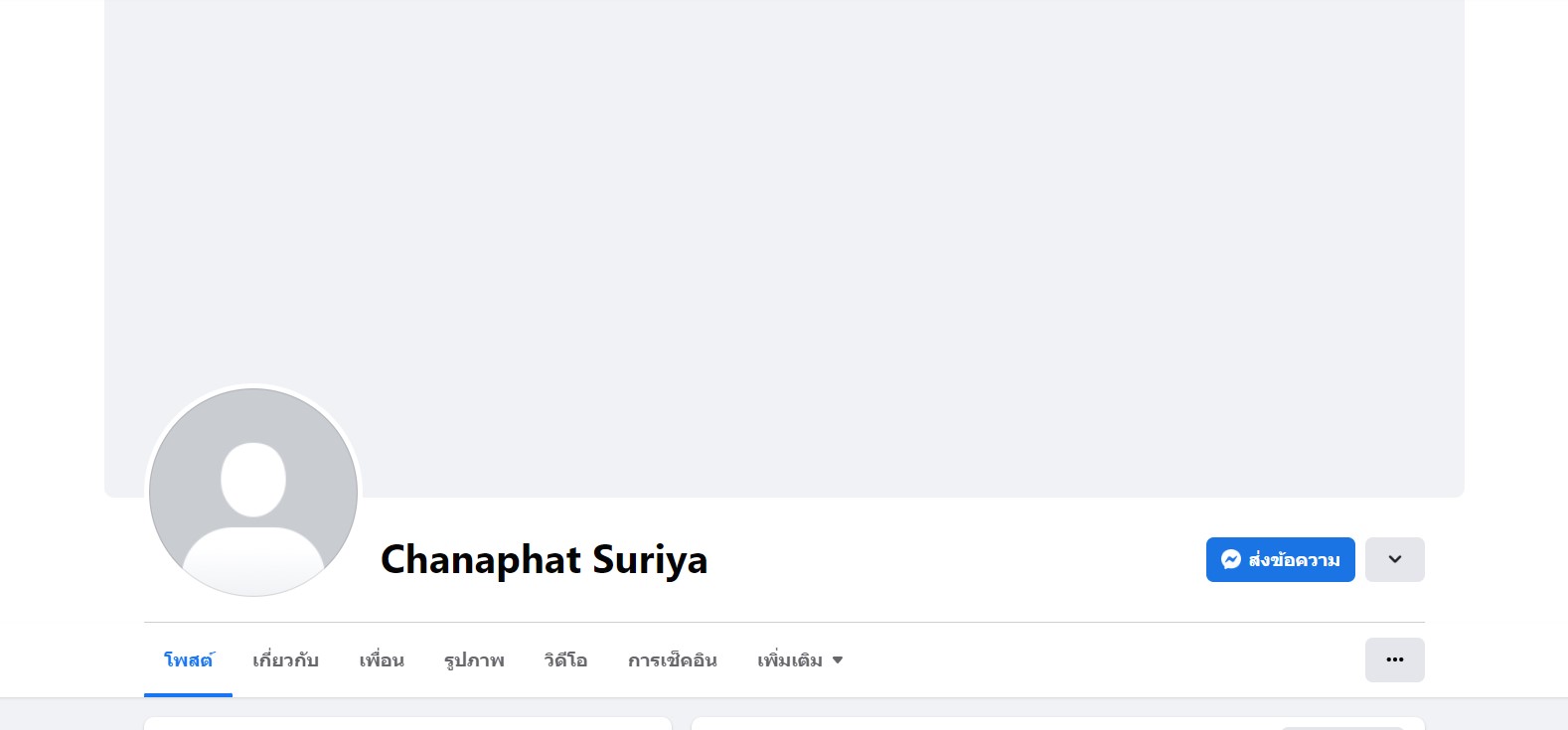Click the left card below the tab bar

[407, 723]
